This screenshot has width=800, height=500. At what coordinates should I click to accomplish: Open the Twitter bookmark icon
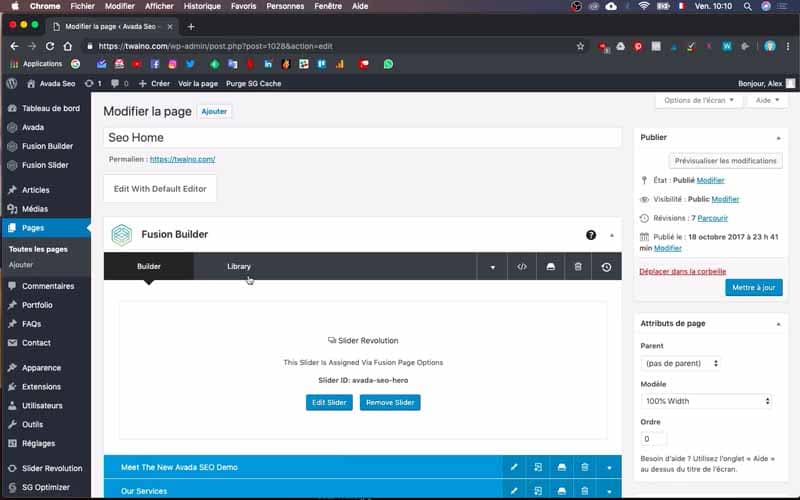pos(190,64)
